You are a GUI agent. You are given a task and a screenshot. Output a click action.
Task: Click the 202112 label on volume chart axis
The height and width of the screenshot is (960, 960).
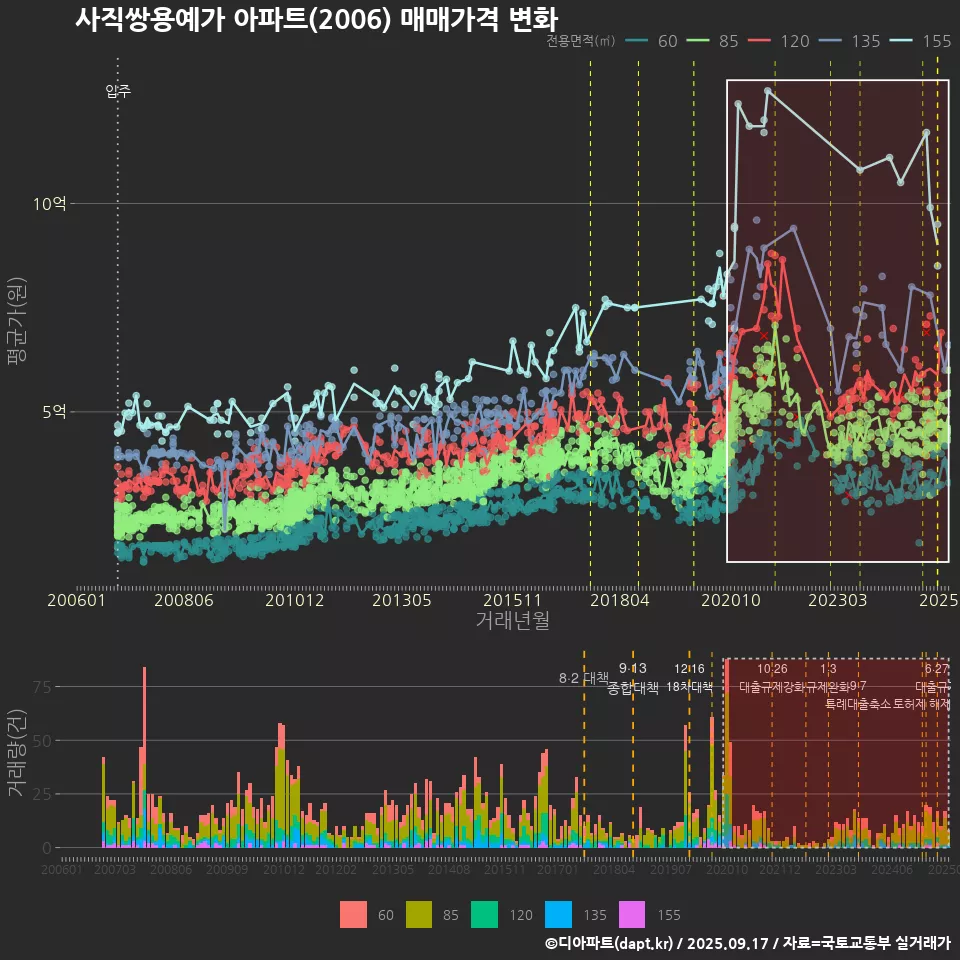click(x=780, y=869)
